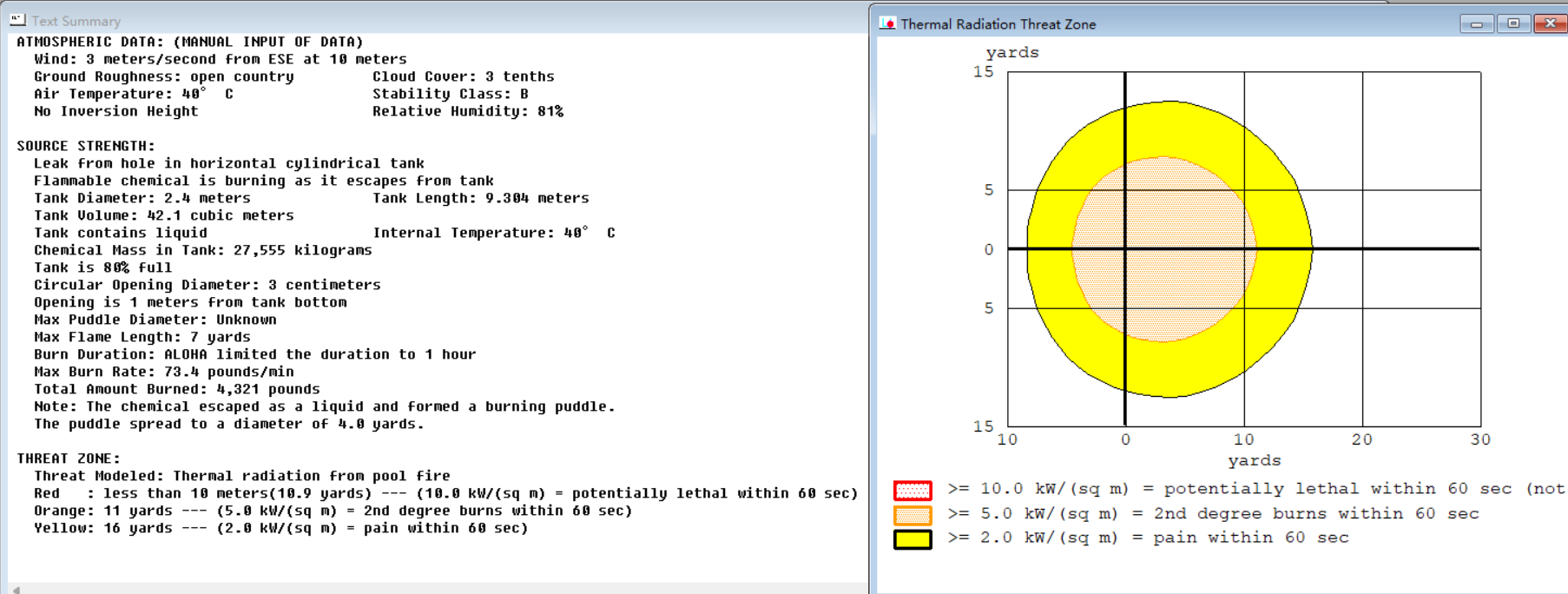Click the Text Summary horizontal scrollbar left arrow
The width and height of the screenshot is (1568, 594).
(16, 590)
